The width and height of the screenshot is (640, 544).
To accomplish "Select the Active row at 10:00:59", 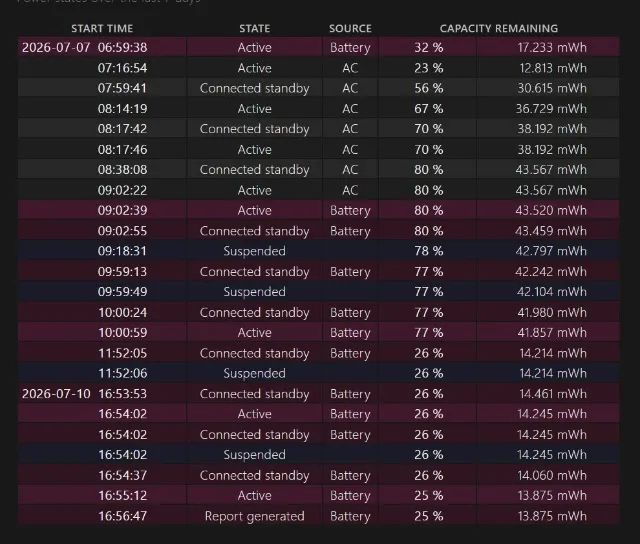I will [318, 333].
